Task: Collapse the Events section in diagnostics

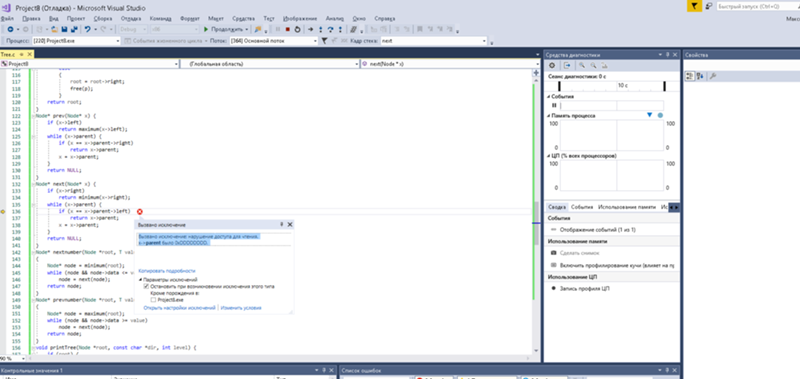Action: tap(548, 96)
